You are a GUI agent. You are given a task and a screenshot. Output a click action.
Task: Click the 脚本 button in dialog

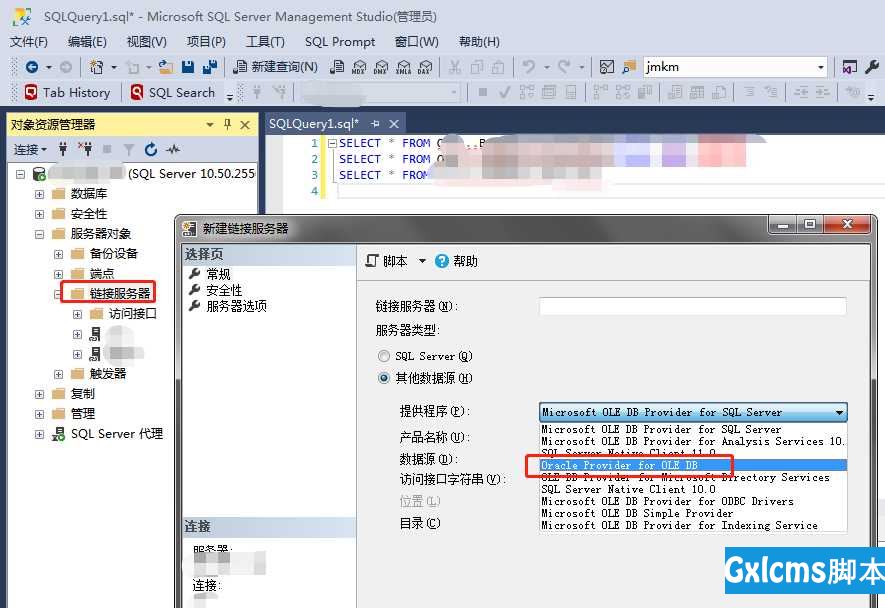click(387, 261)
